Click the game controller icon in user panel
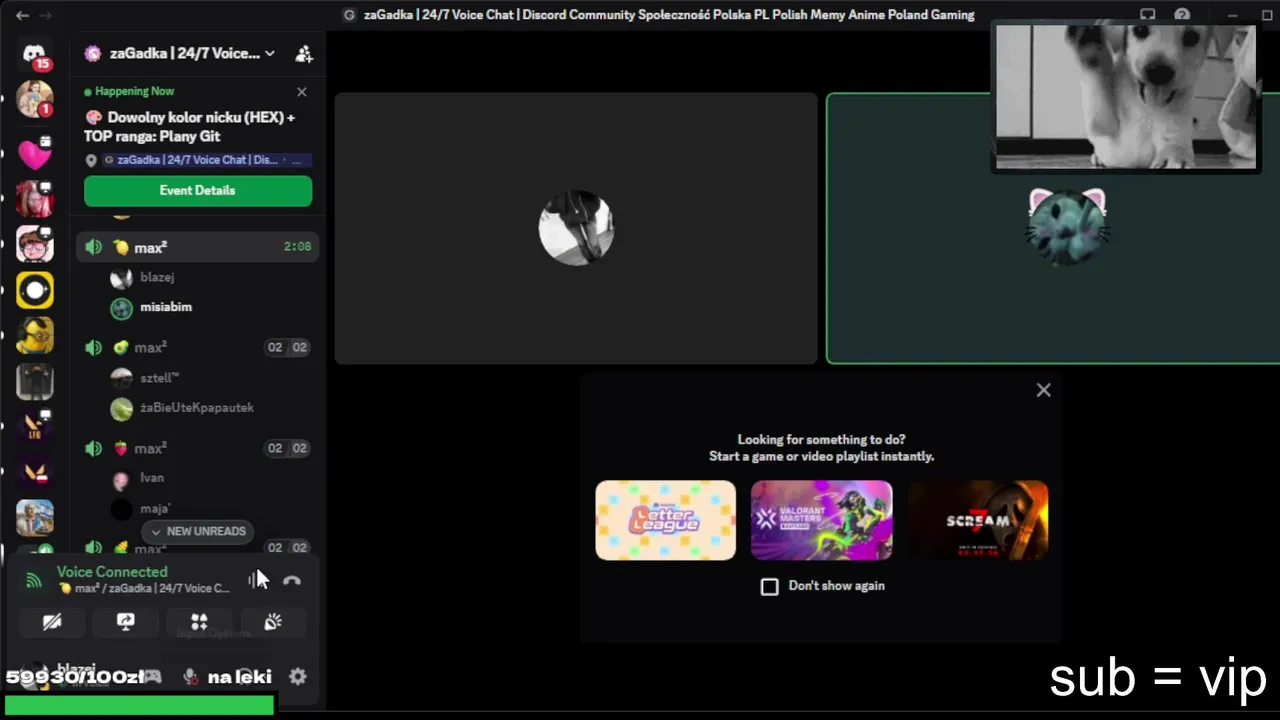The width and height of the screenshot is (1280, 720). (152, 677)
